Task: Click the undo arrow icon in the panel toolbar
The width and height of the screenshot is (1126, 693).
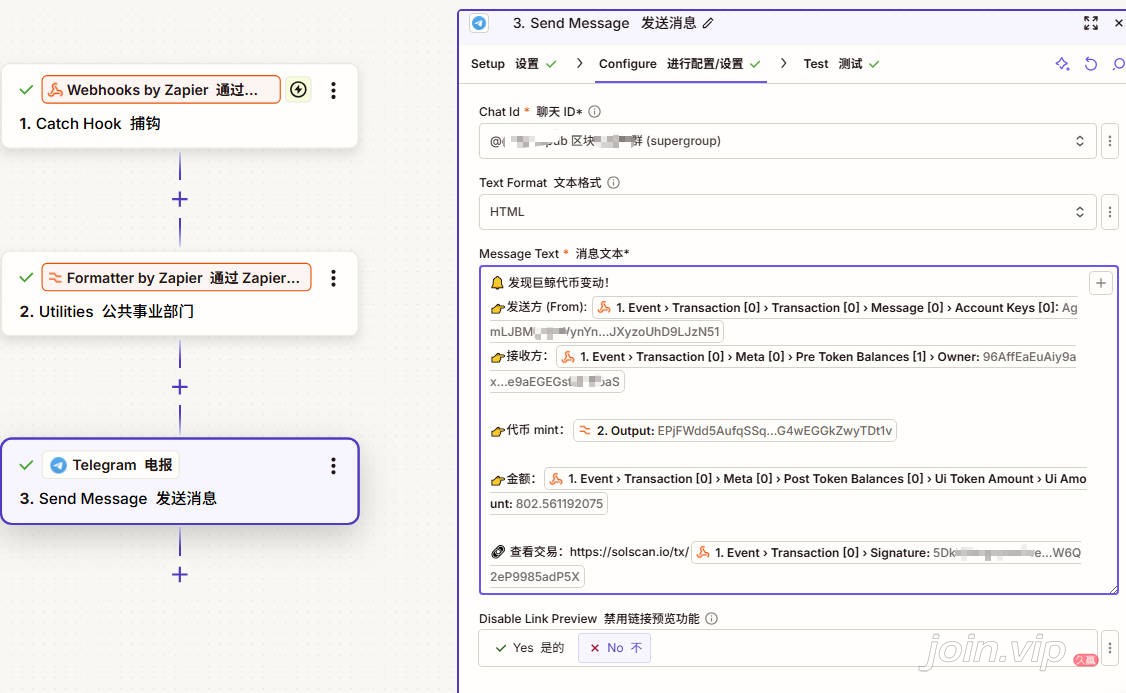Action: click(1091, 64)
